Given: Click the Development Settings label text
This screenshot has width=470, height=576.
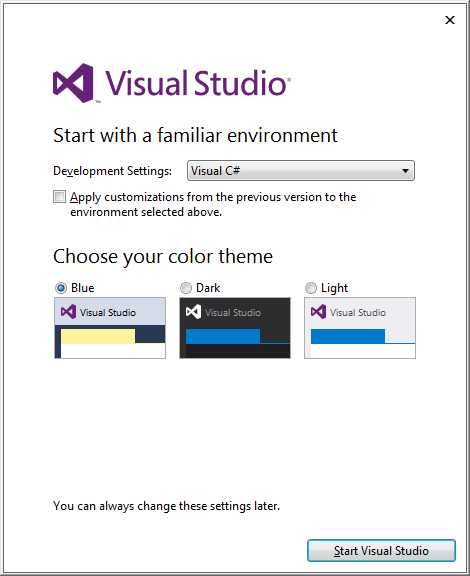Looking at the screenshot, I should (112, 171).
